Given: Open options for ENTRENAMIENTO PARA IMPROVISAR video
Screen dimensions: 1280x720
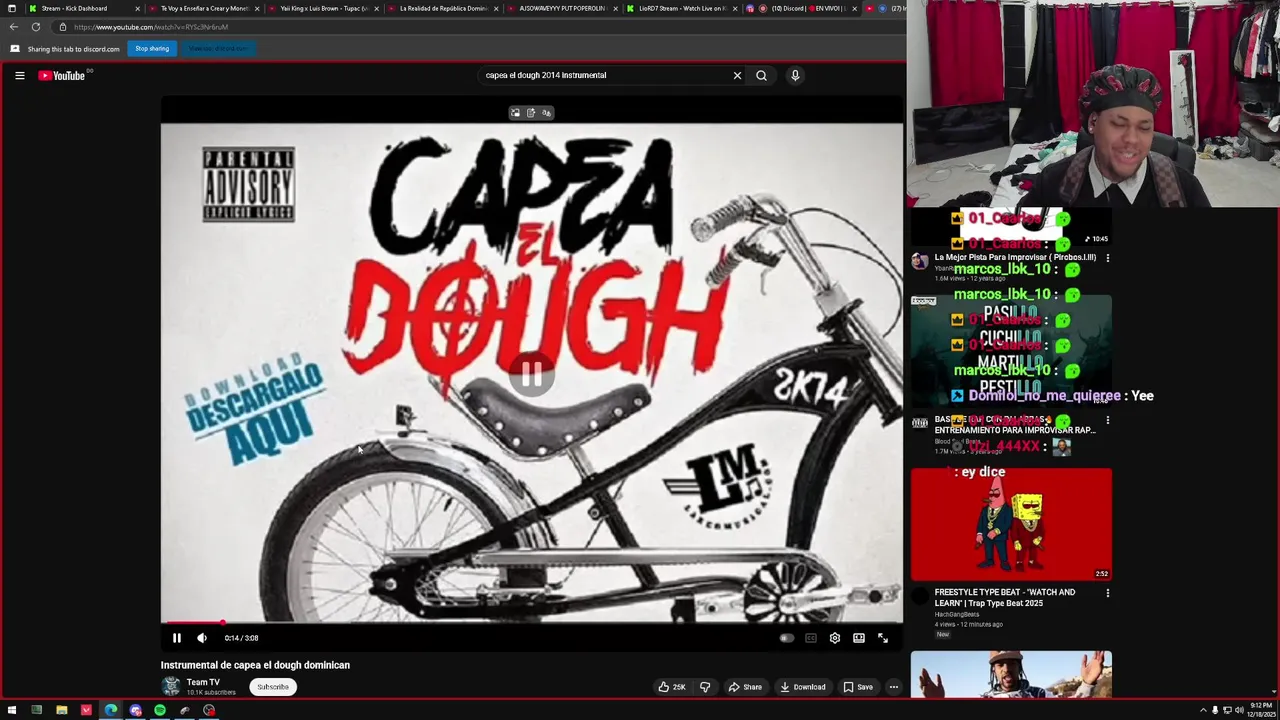Looking at the screenshot, I should [1107, 421].
